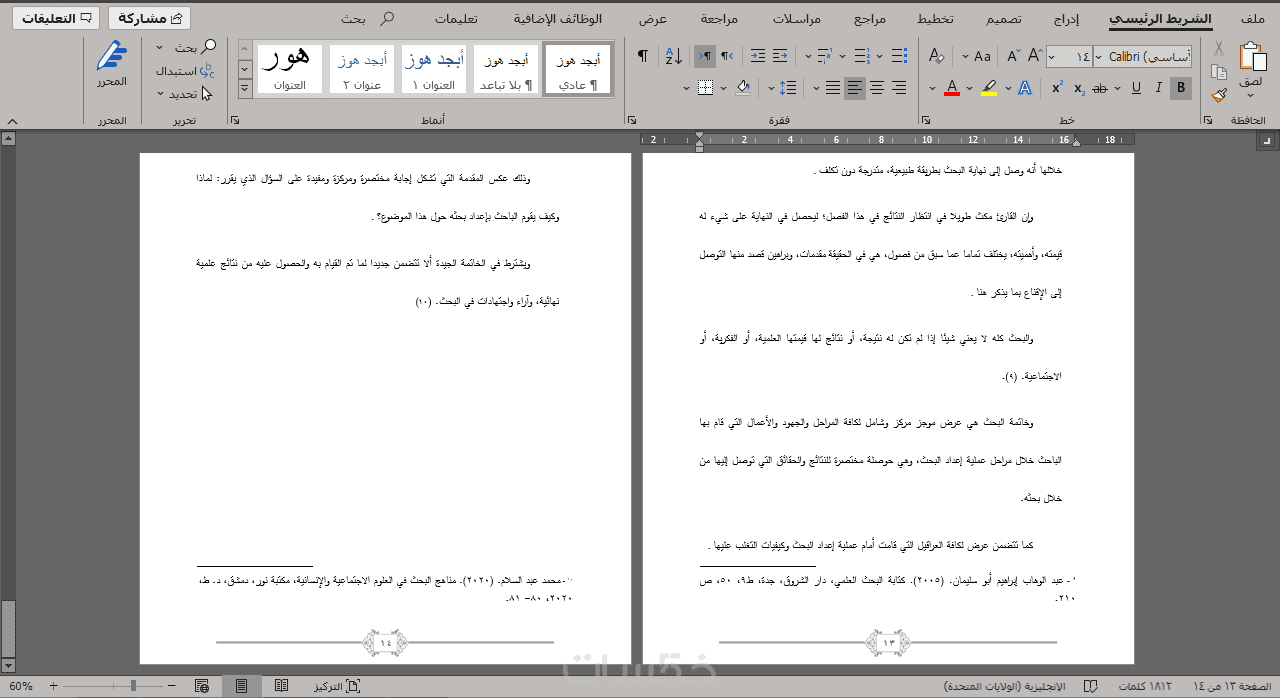The height and width of the screenshot is (698, 1280).
Task: Apply Heading 1 (العنوان ١) style
Action: click(x=433, y=70)
